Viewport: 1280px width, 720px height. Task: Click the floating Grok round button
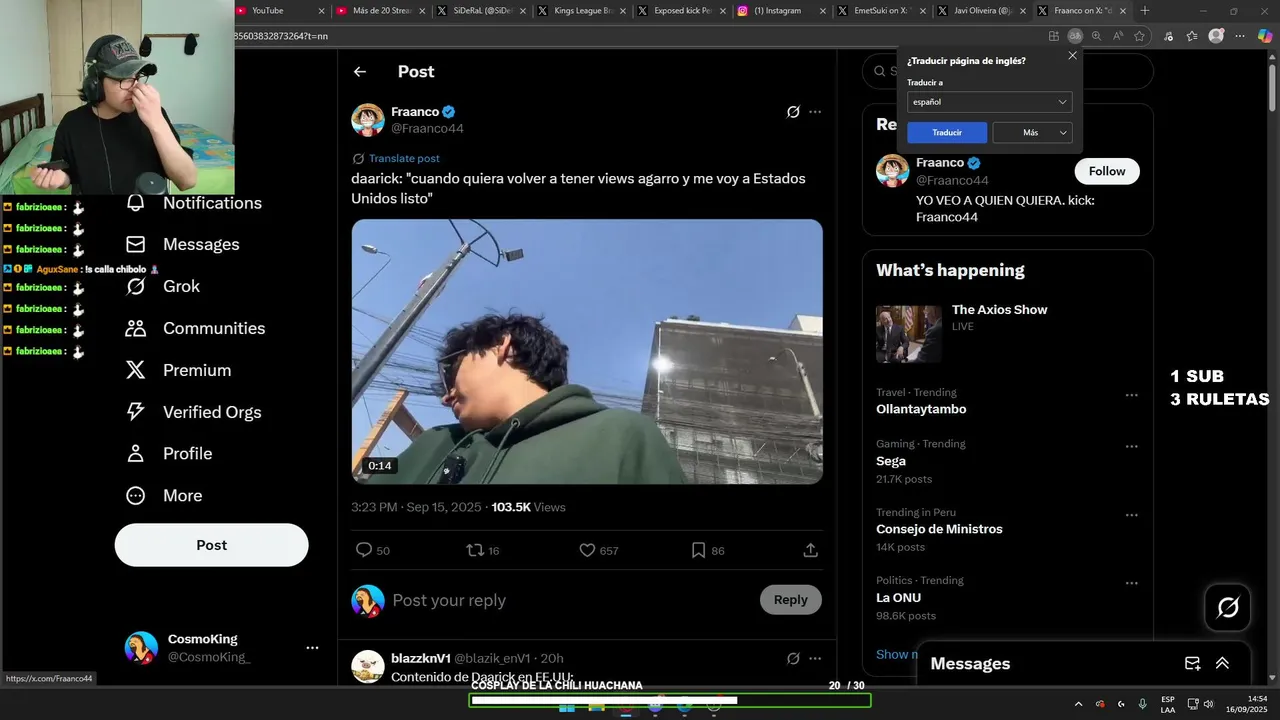pos(1227,607)
